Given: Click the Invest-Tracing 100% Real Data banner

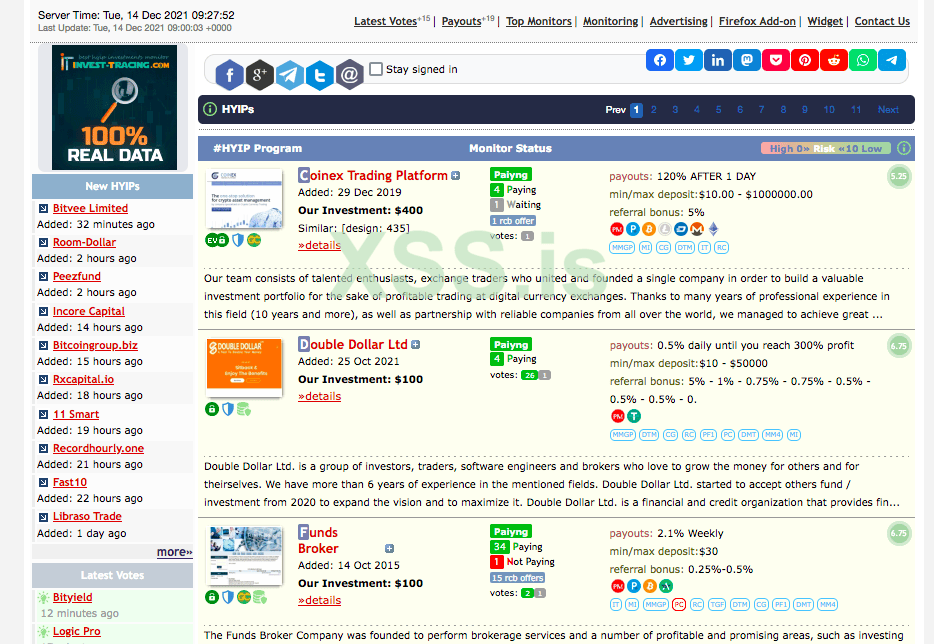Looking at the screenshot, I should pyautogui.click(x=114, y=107).
